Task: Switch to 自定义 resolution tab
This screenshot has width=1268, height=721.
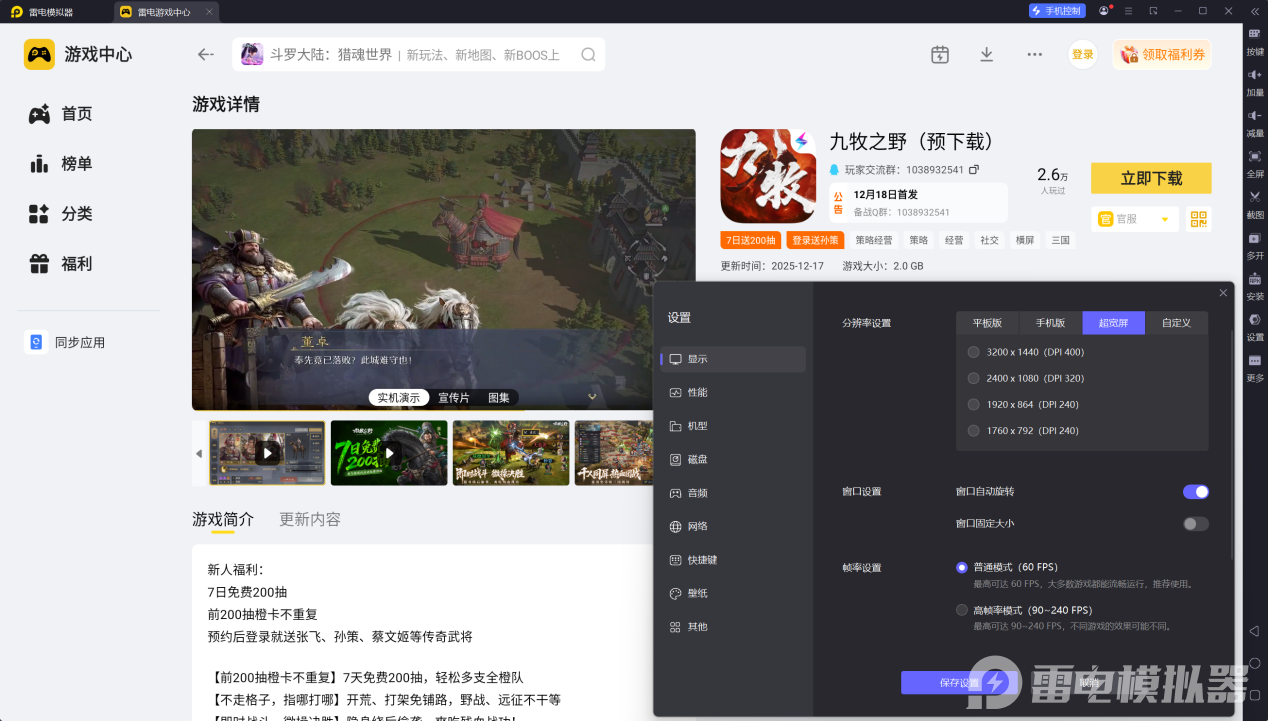Action: 1176,323
